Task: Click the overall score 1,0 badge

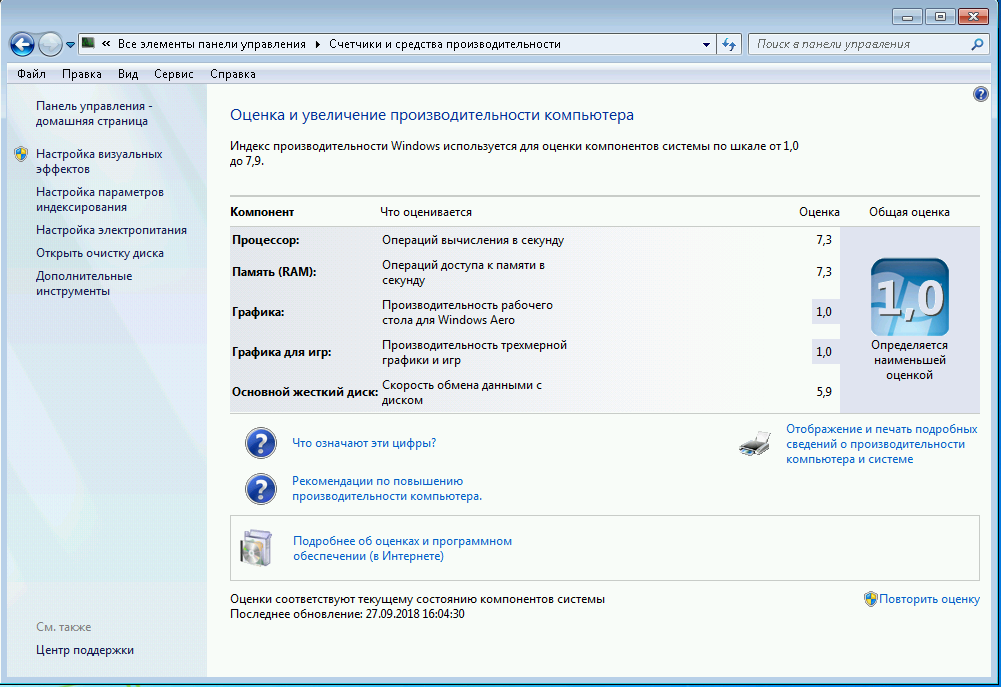Action: tap(910, 297)
